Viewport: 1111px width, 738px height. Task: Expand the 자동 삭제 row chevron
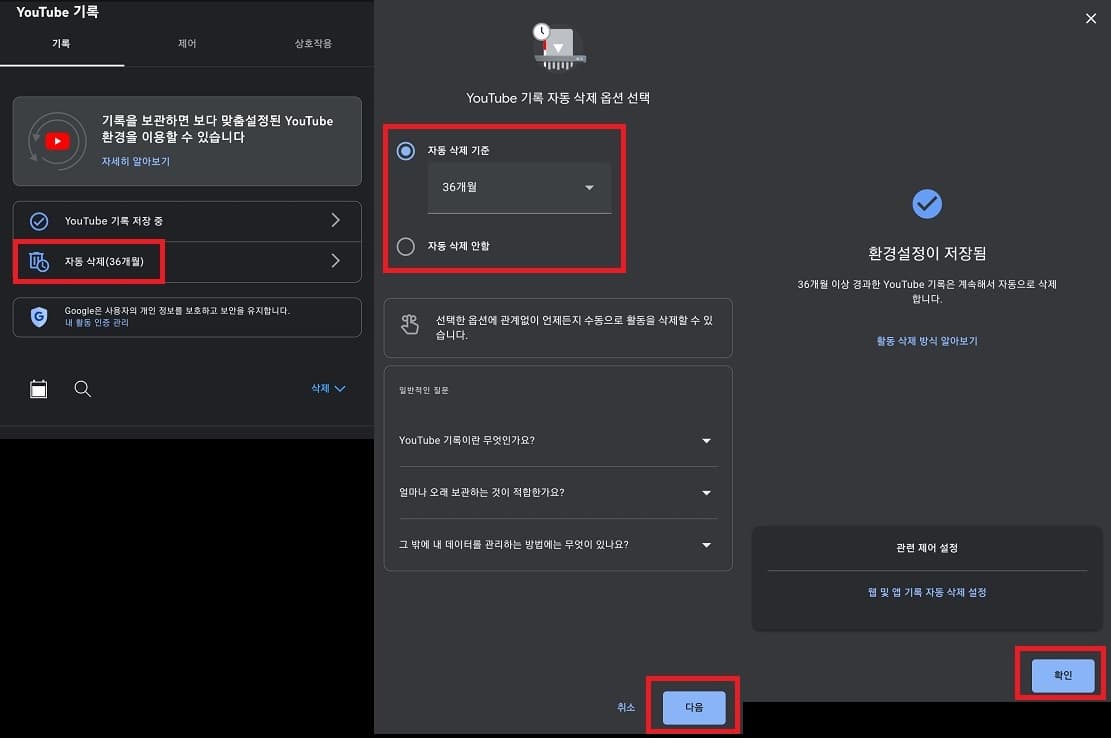coord(336,261)
